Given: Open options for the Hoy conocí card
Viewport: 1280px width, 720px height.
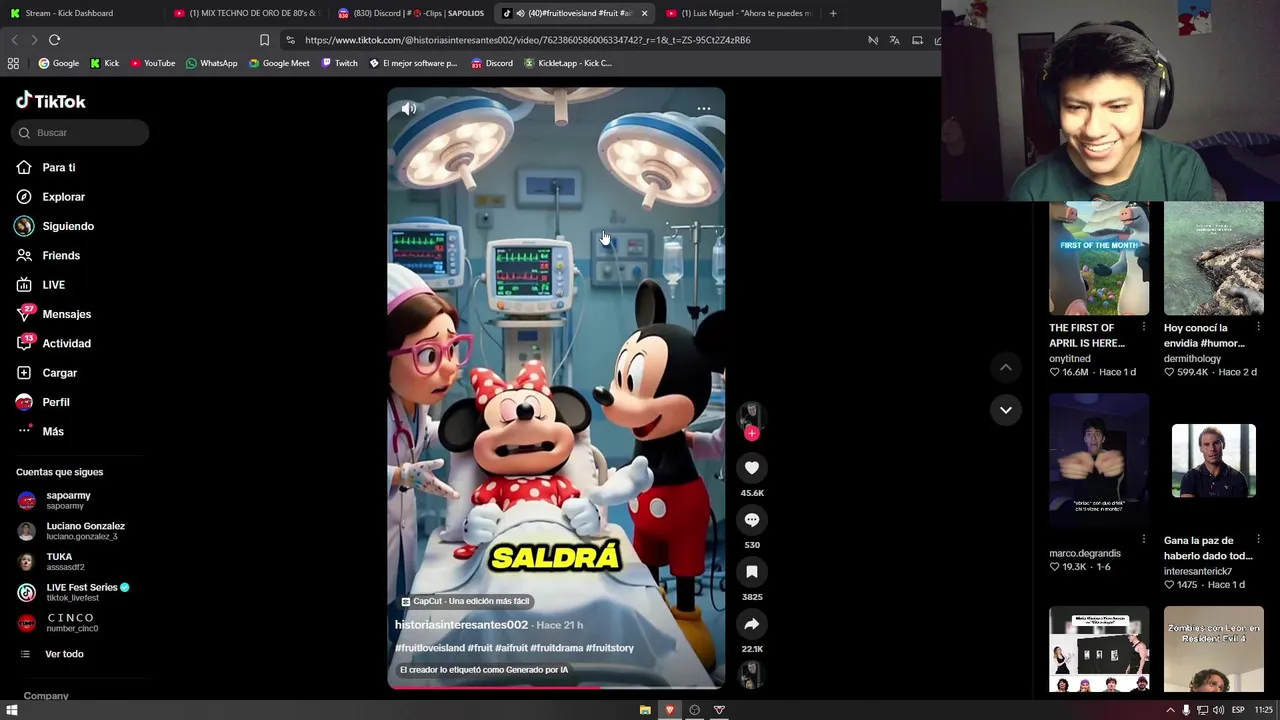Looking at the screenshot, I should coord(1258,327).
